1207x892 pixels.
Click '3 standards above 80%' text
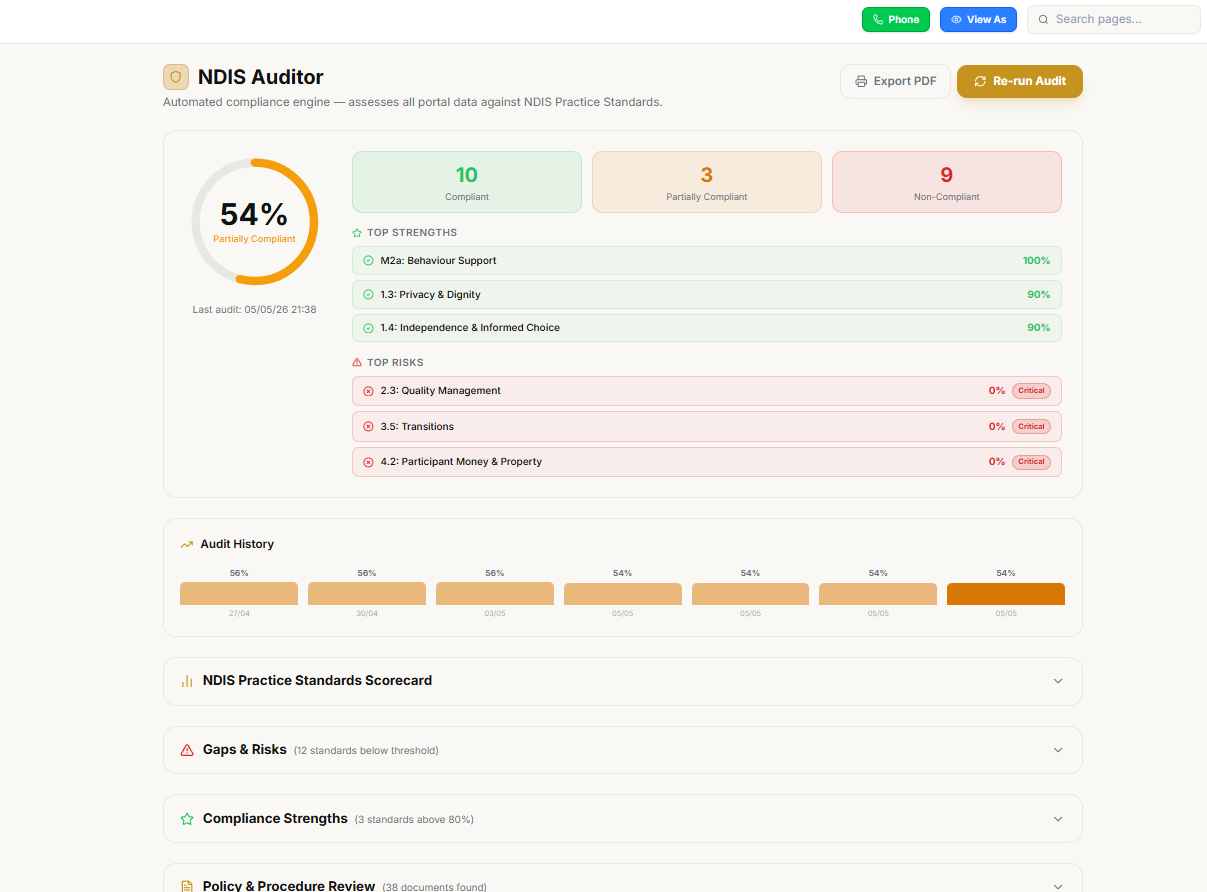(x=414, y=820)
